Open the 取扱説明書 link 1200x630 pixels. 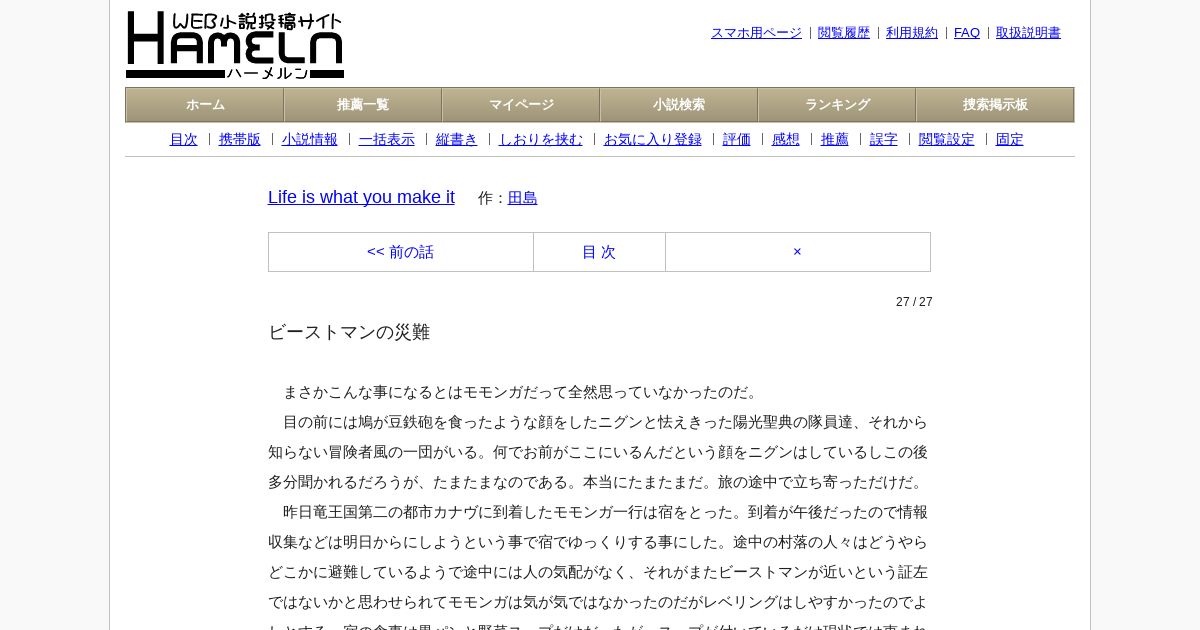[1028, 33]
